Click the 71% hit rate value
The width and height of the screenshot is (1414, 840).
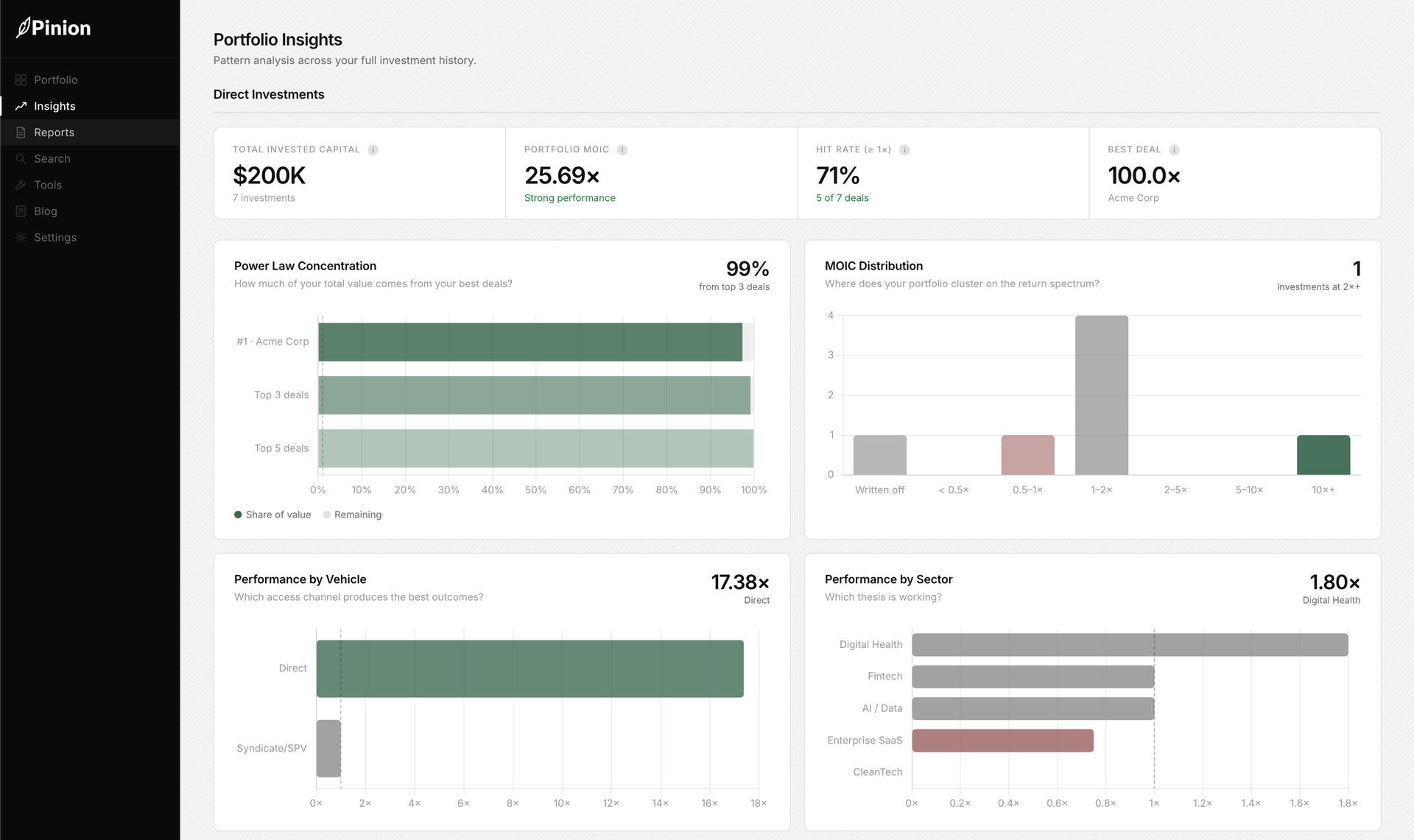pyautogui.click(x=837, y=175)
